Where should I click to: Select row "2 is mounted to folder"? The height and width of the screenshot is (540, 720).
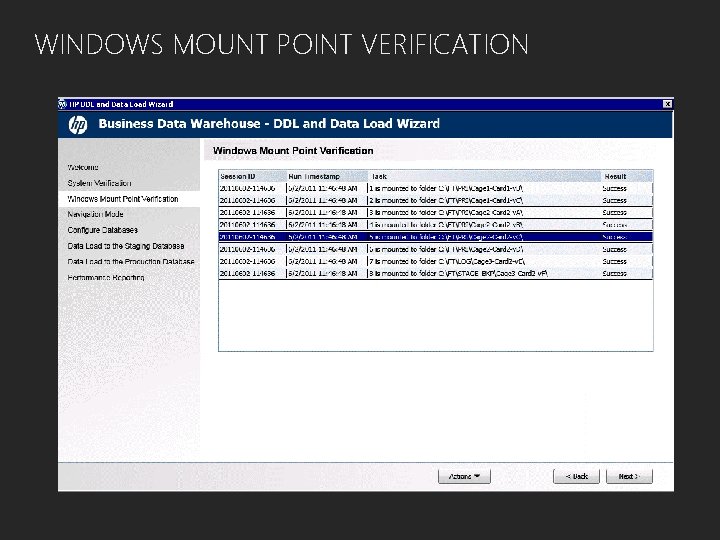click(435, 200)
